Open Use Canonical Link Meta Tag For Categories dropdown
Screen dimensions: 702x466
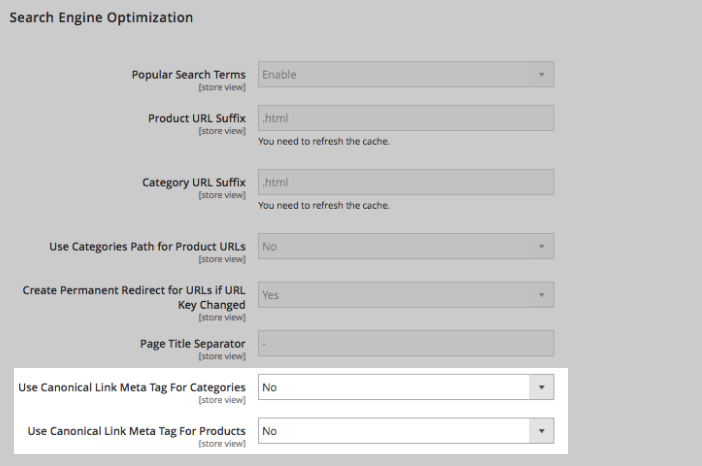tap(406, 387)
